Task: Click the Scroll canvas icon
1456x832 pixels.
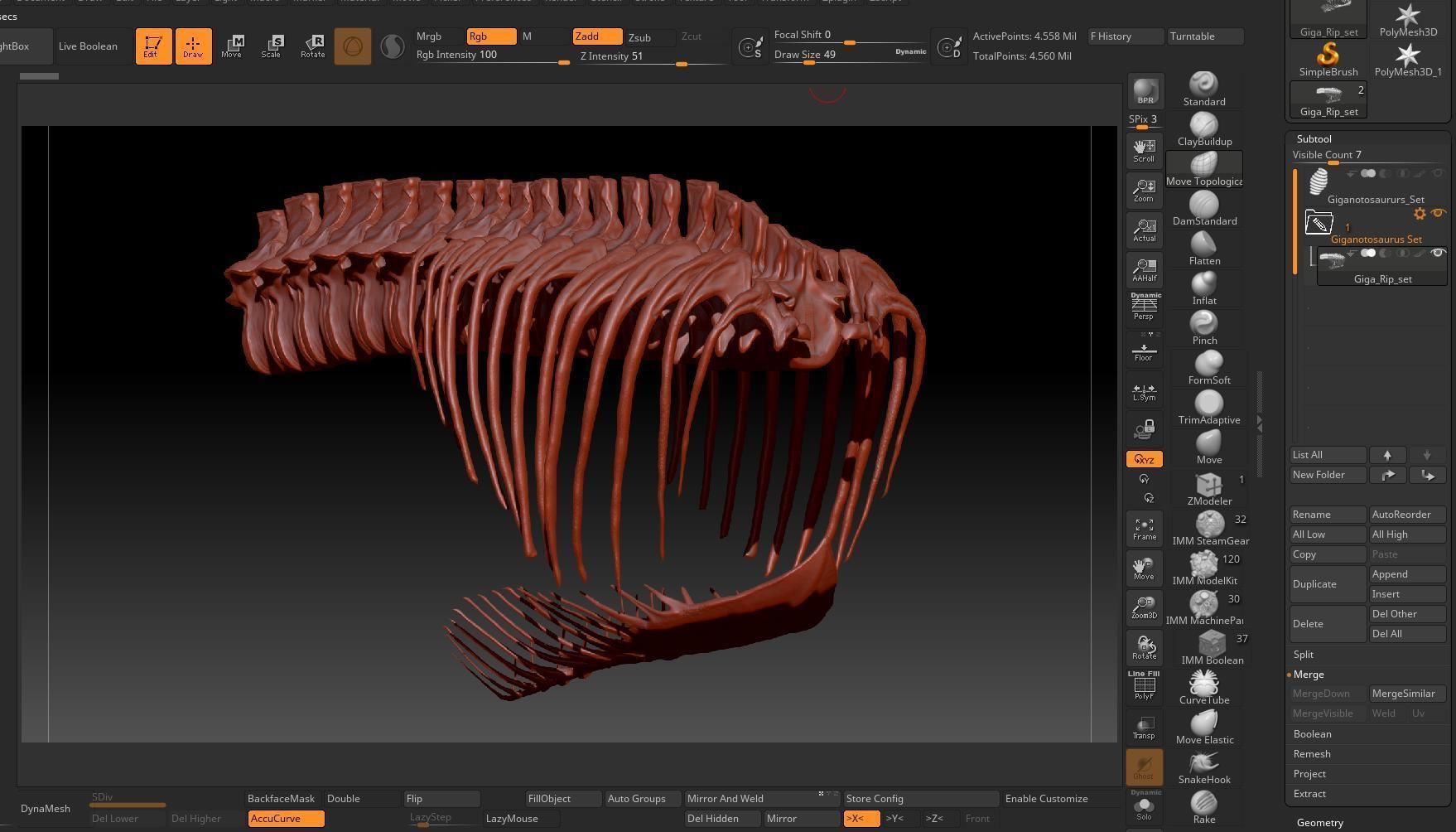Action: pyautogui.click(x=1144, y=150)
